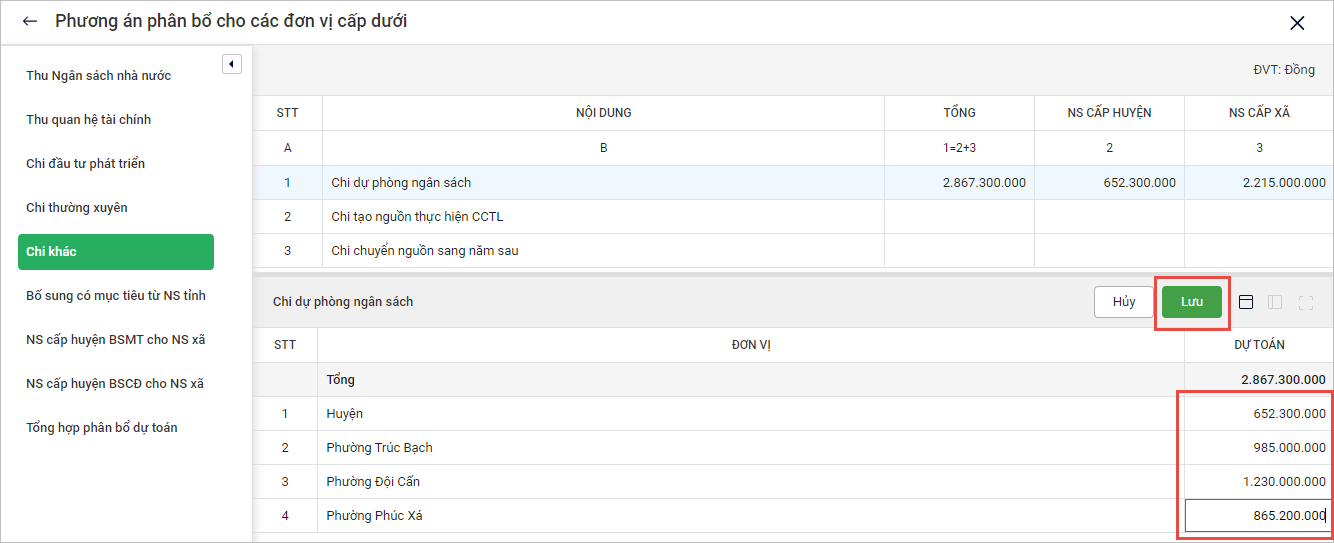Click the back arrow icon
The image size is (1334, 543).
[30, 21]
